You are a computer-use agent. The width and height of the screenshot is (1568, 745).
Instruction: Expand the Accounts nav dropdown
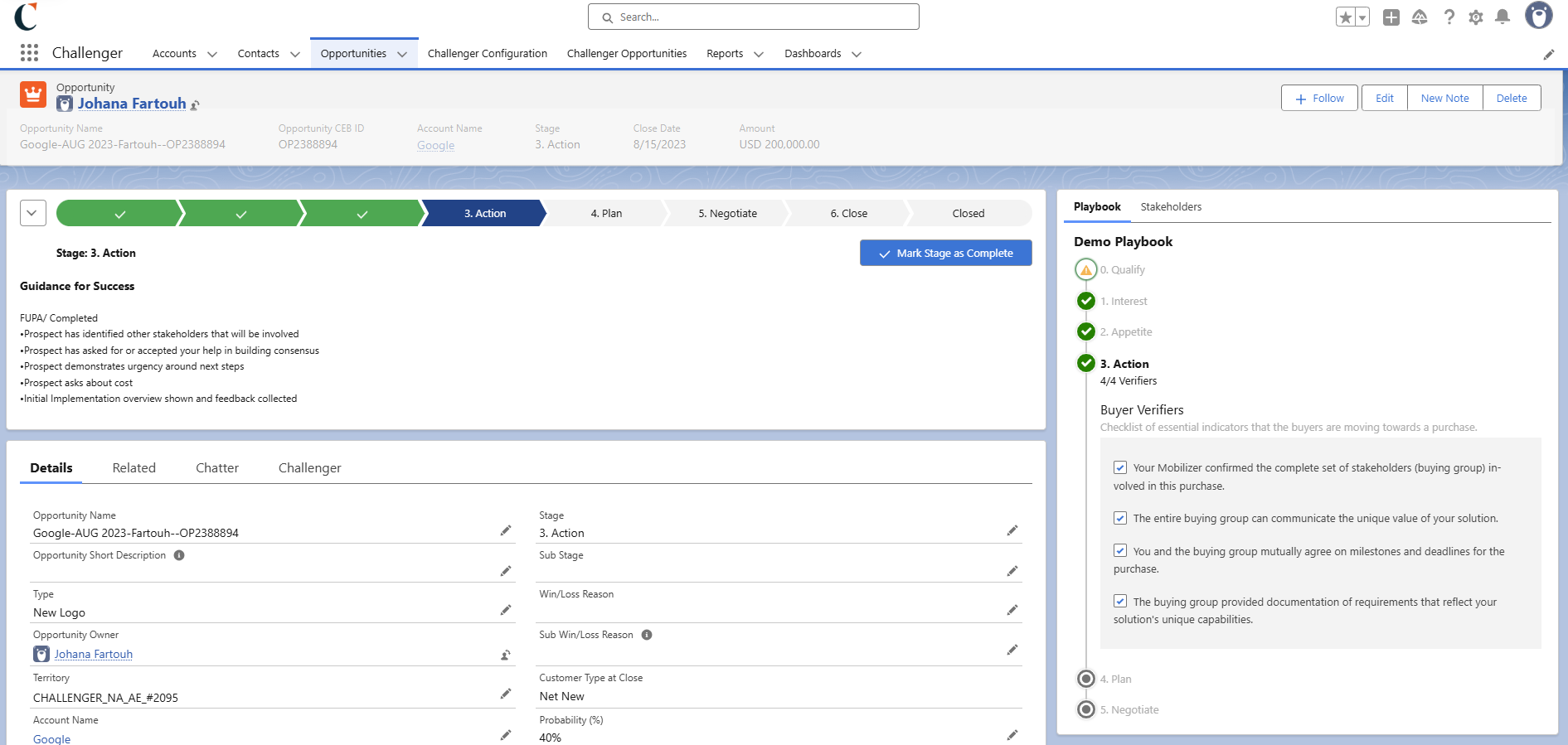tap(212, 54)
